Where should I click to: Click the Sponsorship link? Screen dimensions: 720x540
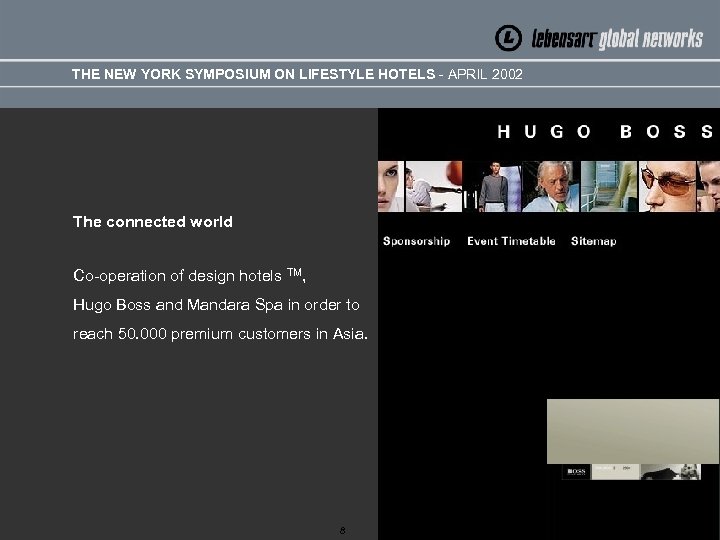[x=416, y=242]
